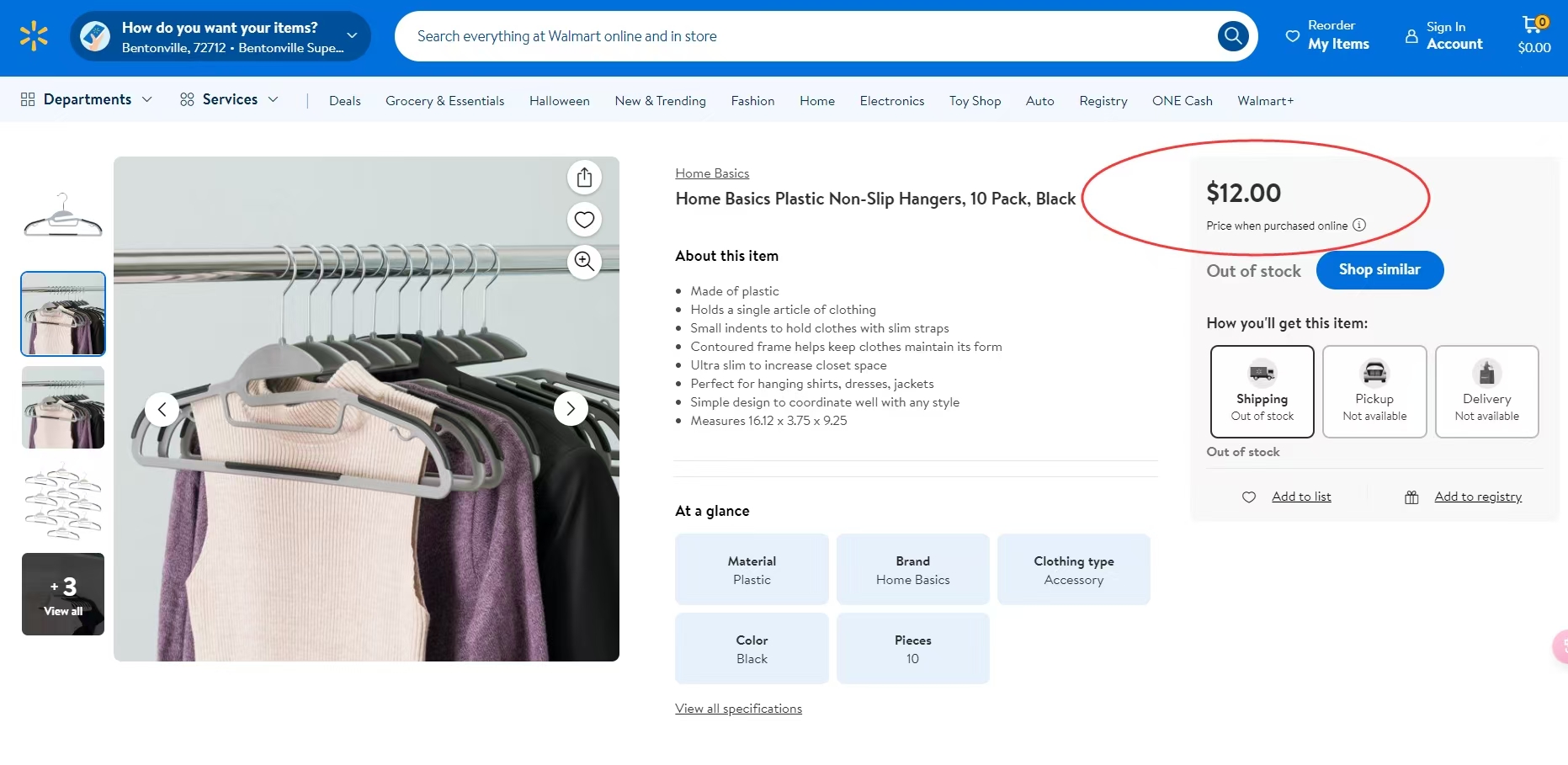Click the Color Black tile

[752, 649]
